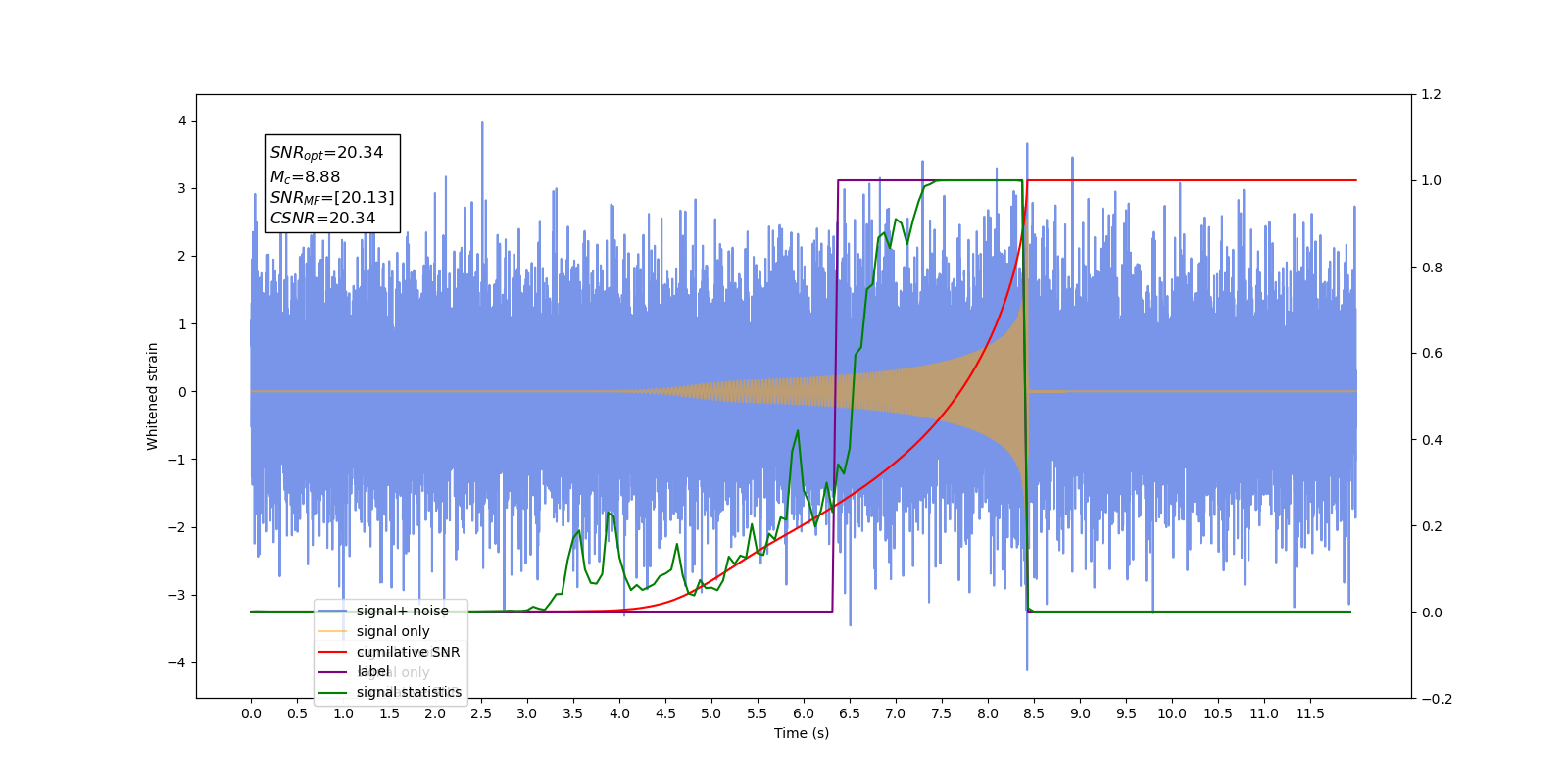Click the SNRopt=20.34 annotation text
Screen dimensions: 1568x784
326,153
